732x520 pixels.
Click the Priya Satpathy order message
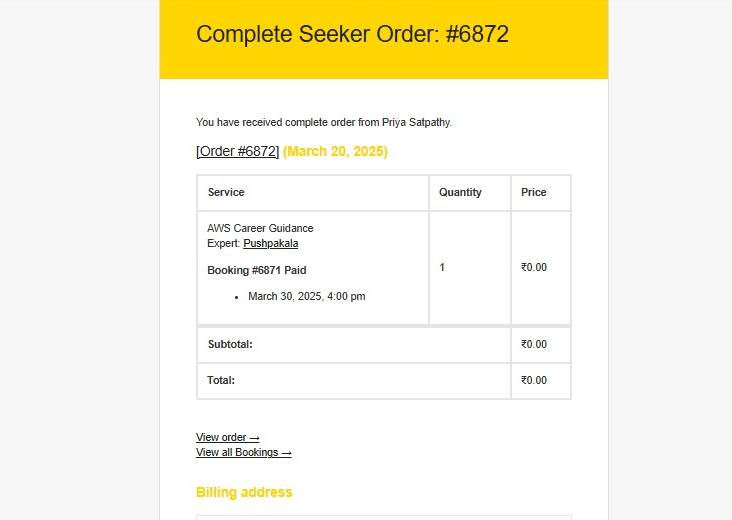tap(324, 122)
